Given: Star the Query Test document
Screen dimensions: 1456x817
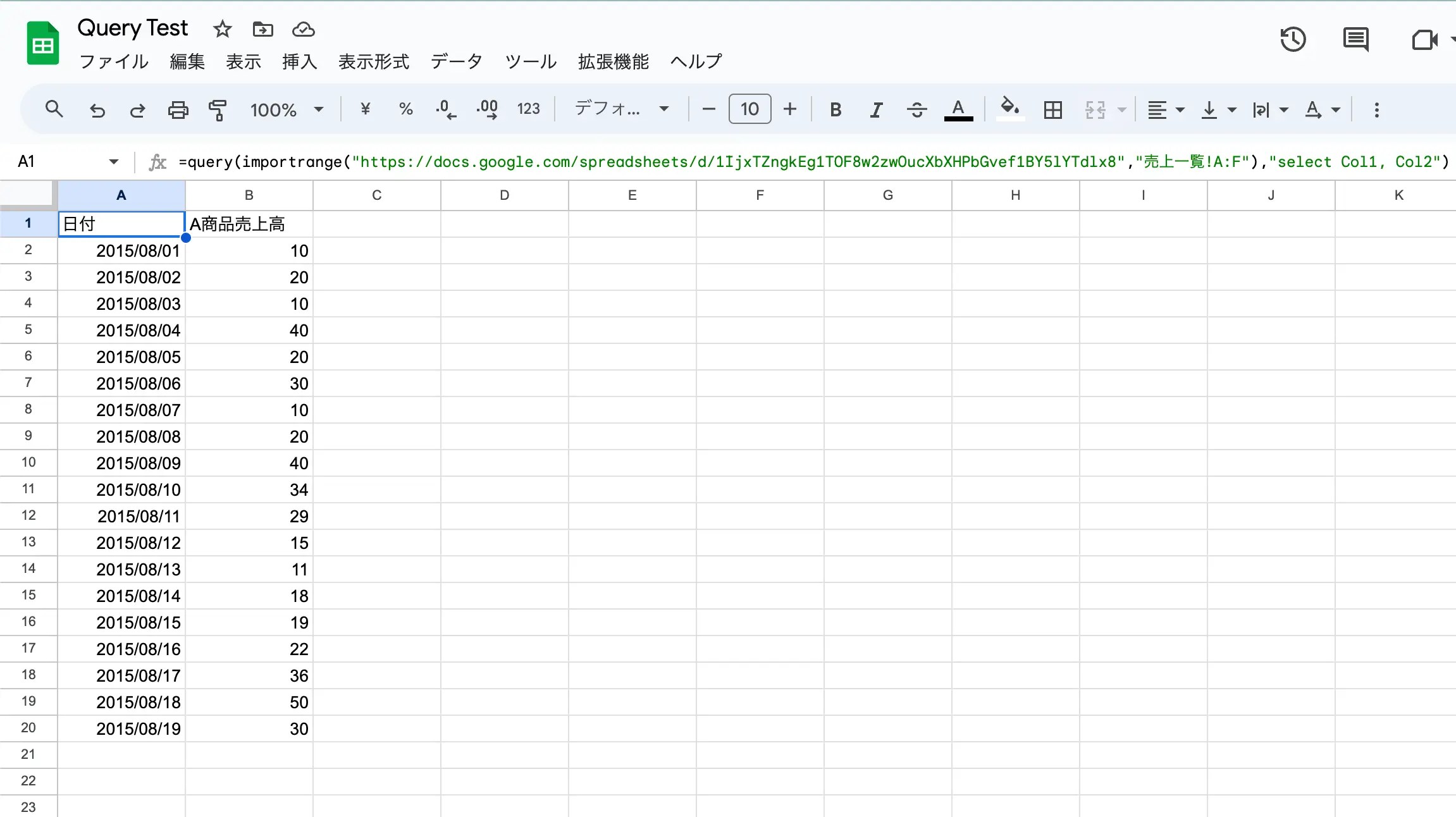Looking at the screenshot, I should click(222, 29).
